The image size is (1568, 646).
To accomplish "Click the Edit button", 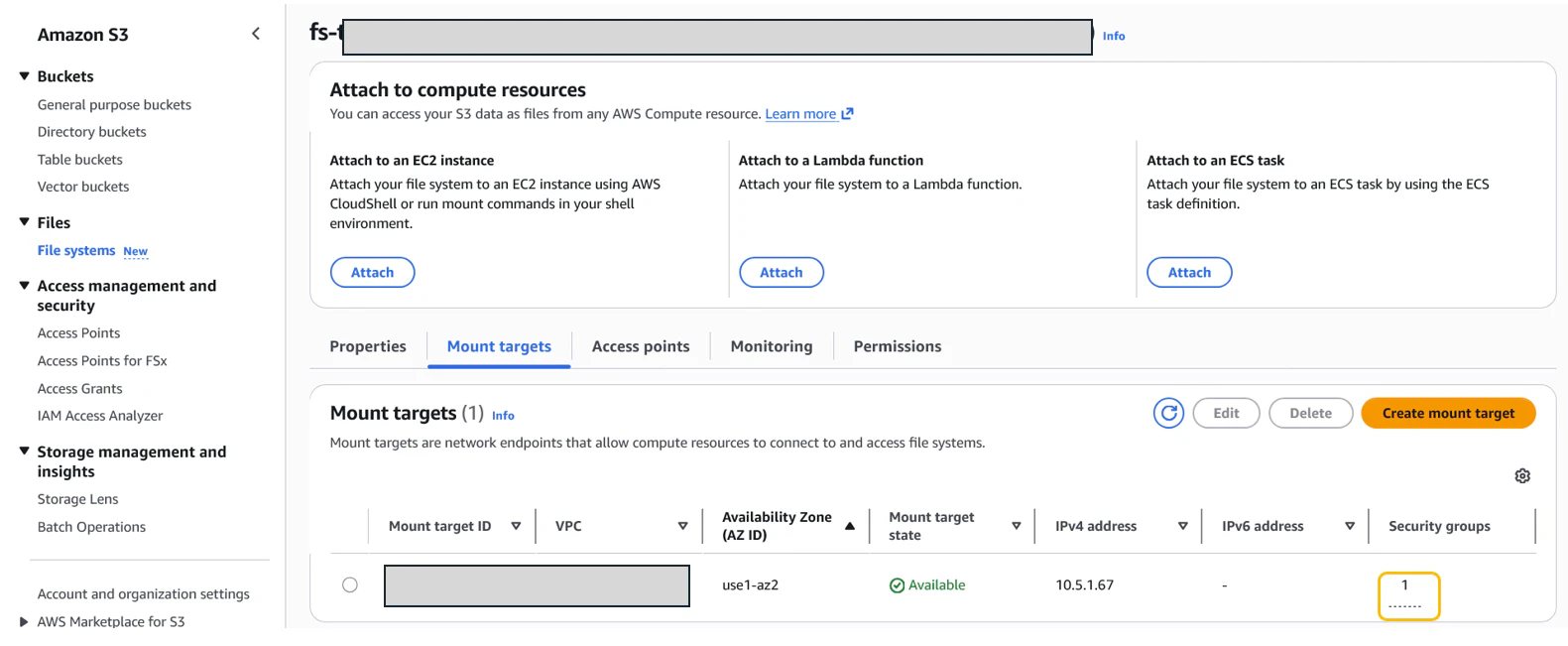I will click(x=1226, y=414).
